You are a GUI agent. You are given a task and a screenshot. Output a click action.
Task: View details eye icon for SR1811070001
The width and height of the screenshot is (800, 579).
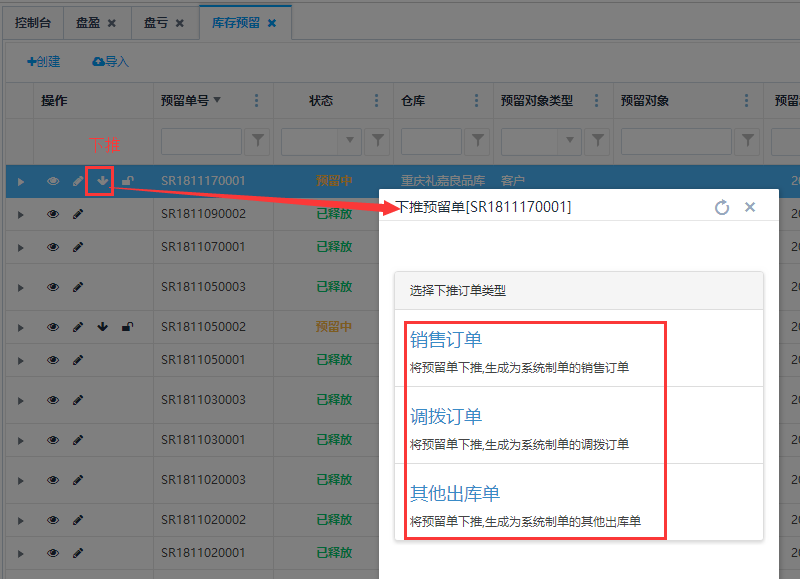click(x=53, y=247)
